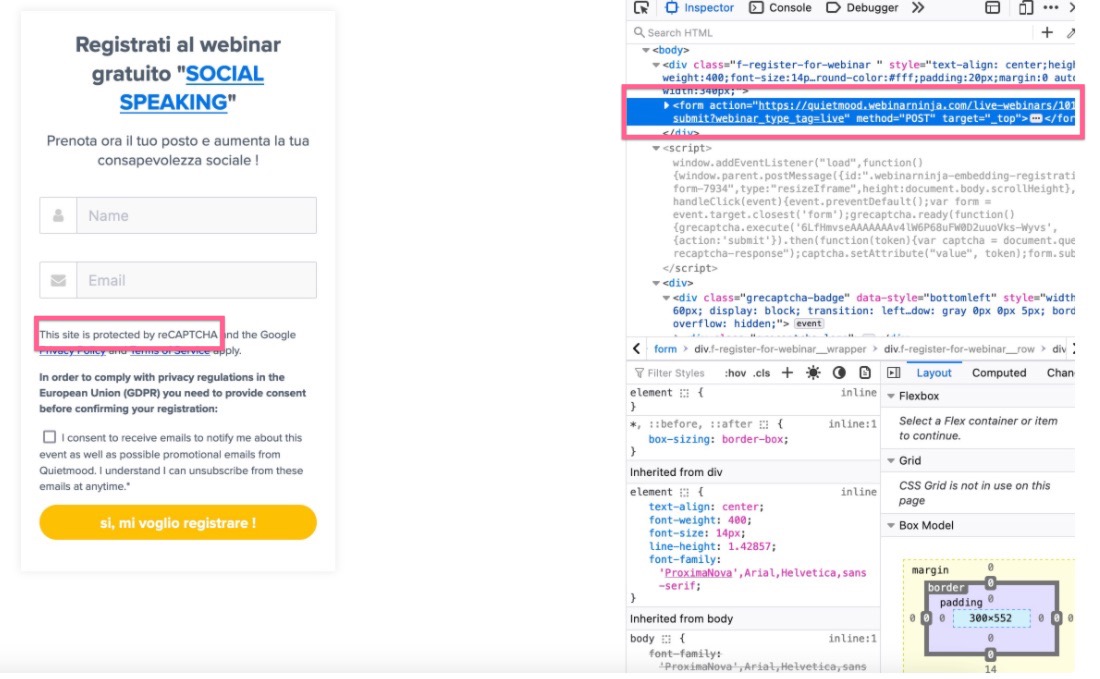Viewport: 1100px width, 679px height.
Task: Click the text-align center value
Action: pyautogui.click(x=741, y=506)
